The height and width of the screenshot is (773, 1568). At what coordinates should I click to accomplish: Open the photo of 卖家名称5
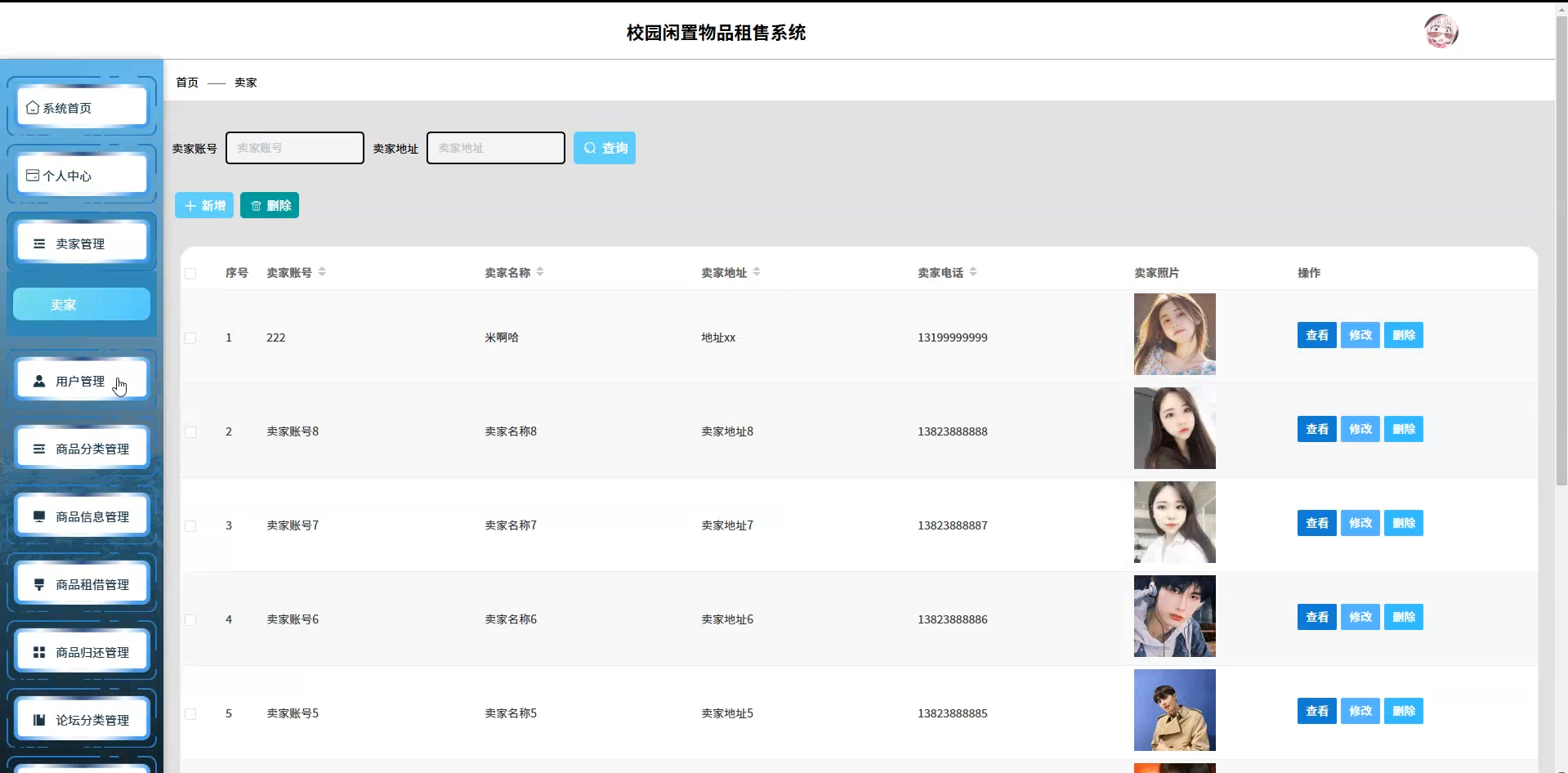1175,710
